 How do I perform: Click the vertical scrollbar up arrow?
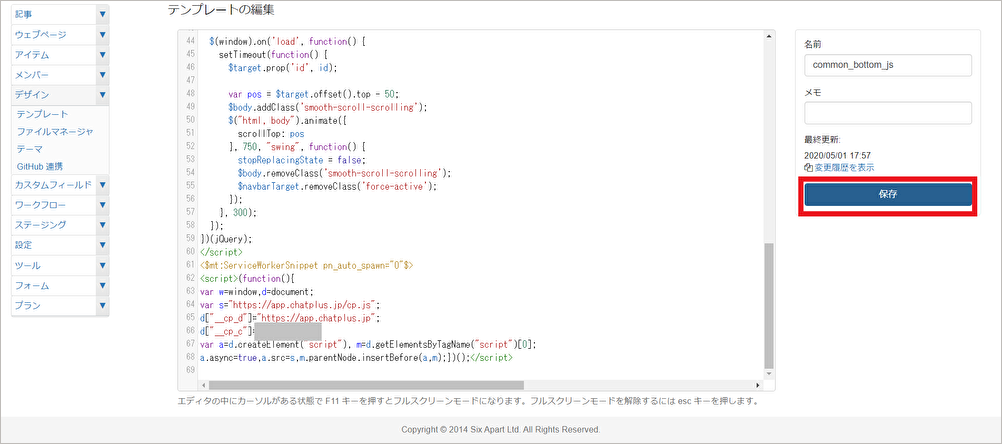point(769,35)
